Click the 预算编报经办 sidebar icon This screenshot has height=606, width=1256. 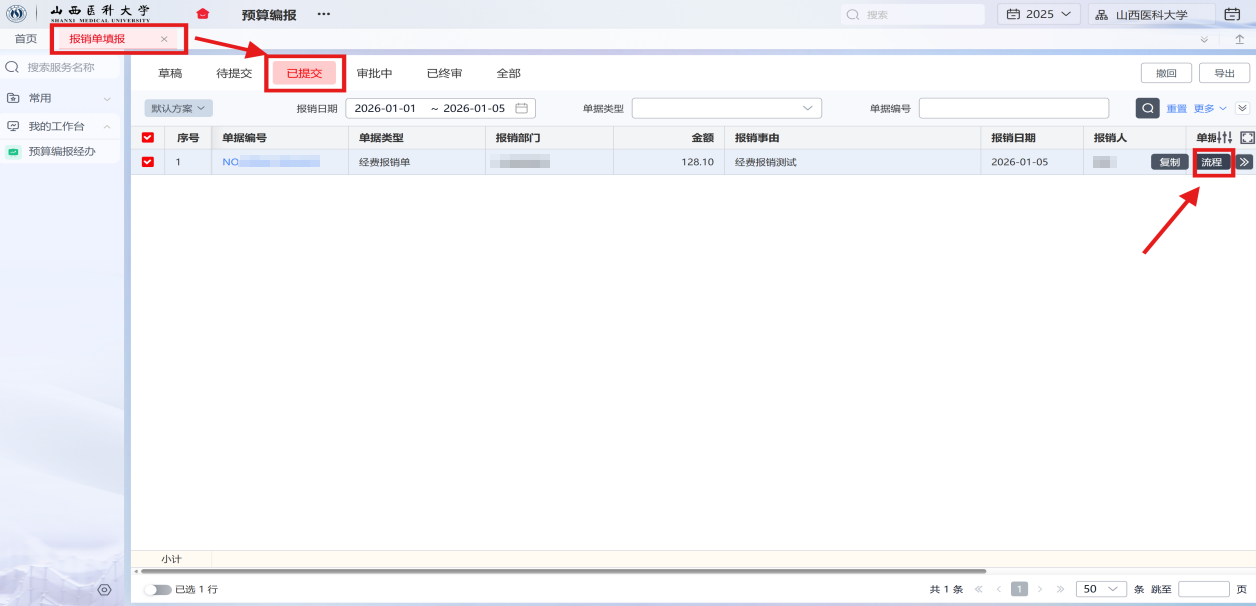tap(14, 152)
